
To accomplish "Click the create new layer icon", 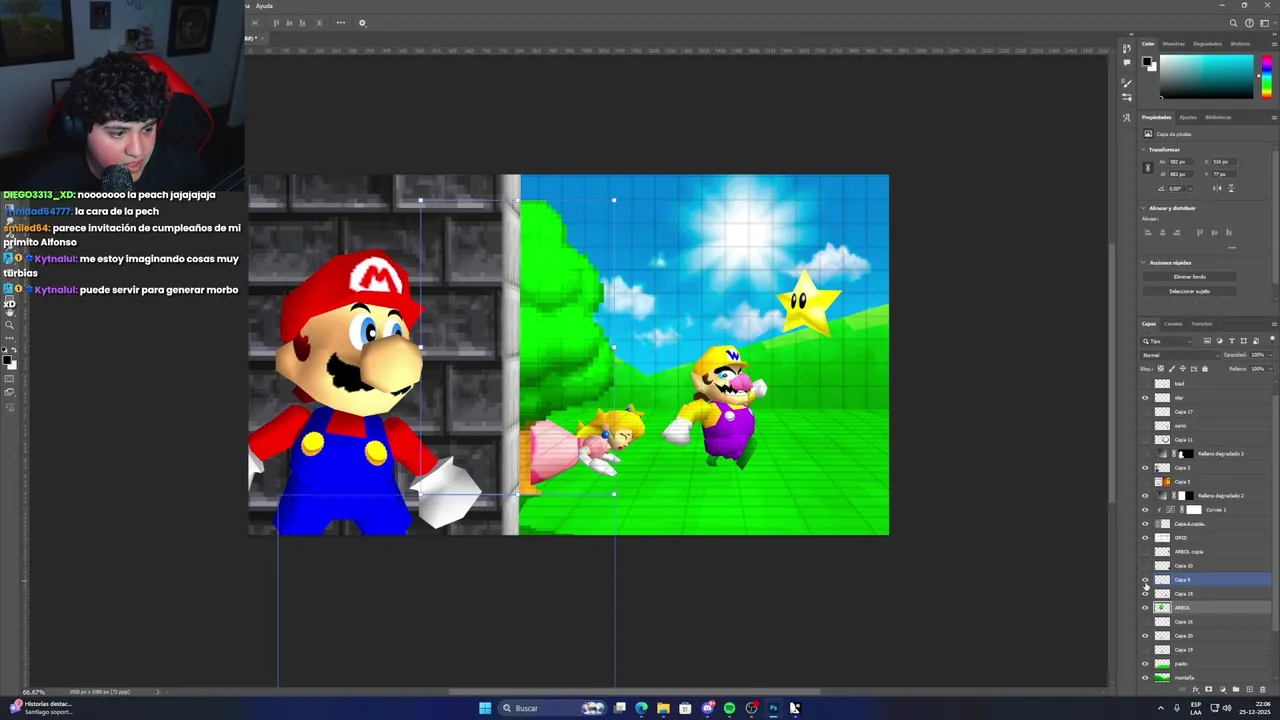I will (1249, 689).
